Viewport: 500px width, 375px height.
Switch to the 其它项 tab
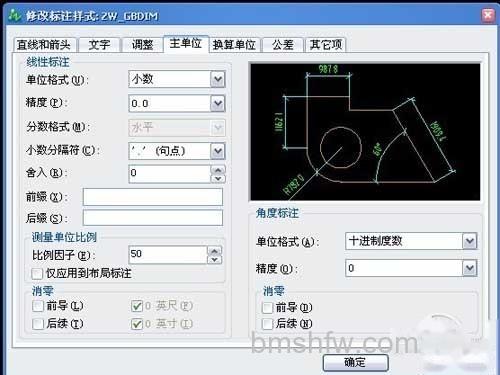coord(326,45)
